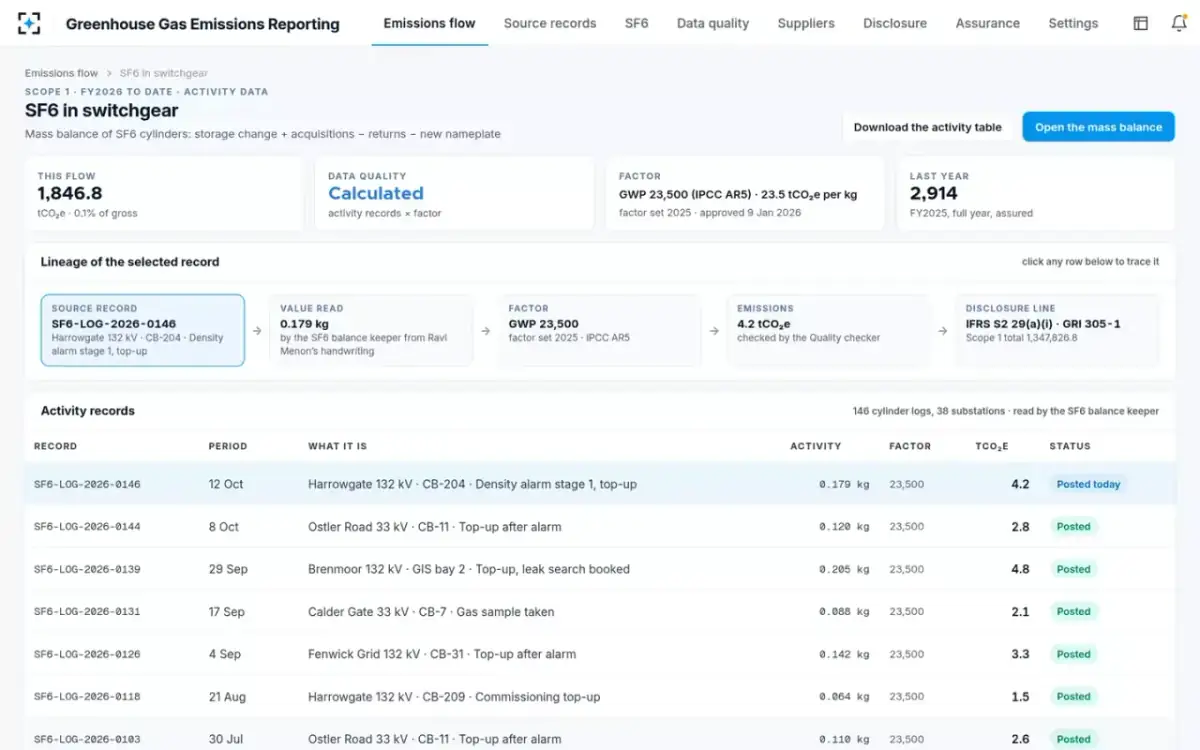Open the notifications bell
1200x750 pixels.
[1179, 23]
